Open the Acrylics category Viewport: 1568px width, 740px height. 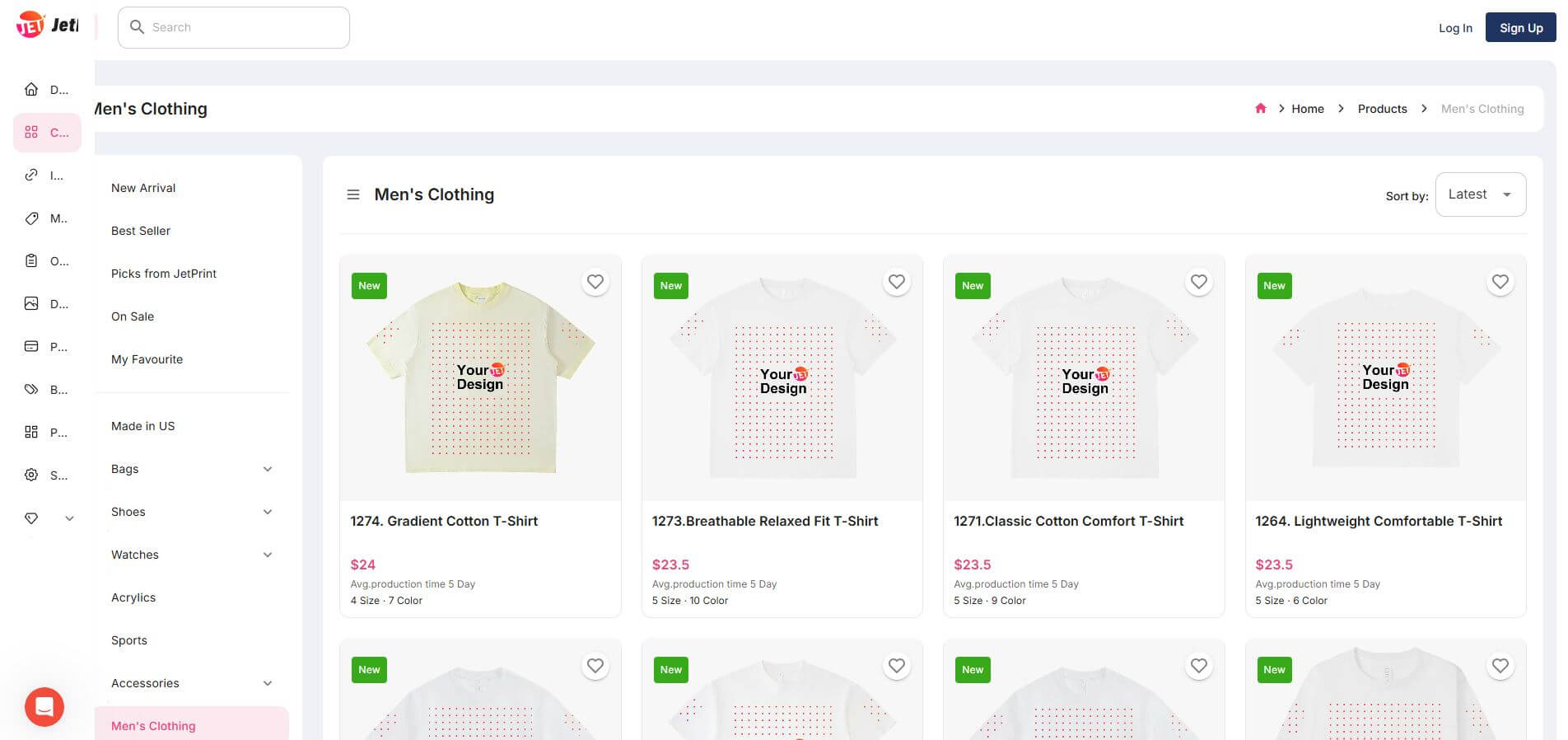133,597
